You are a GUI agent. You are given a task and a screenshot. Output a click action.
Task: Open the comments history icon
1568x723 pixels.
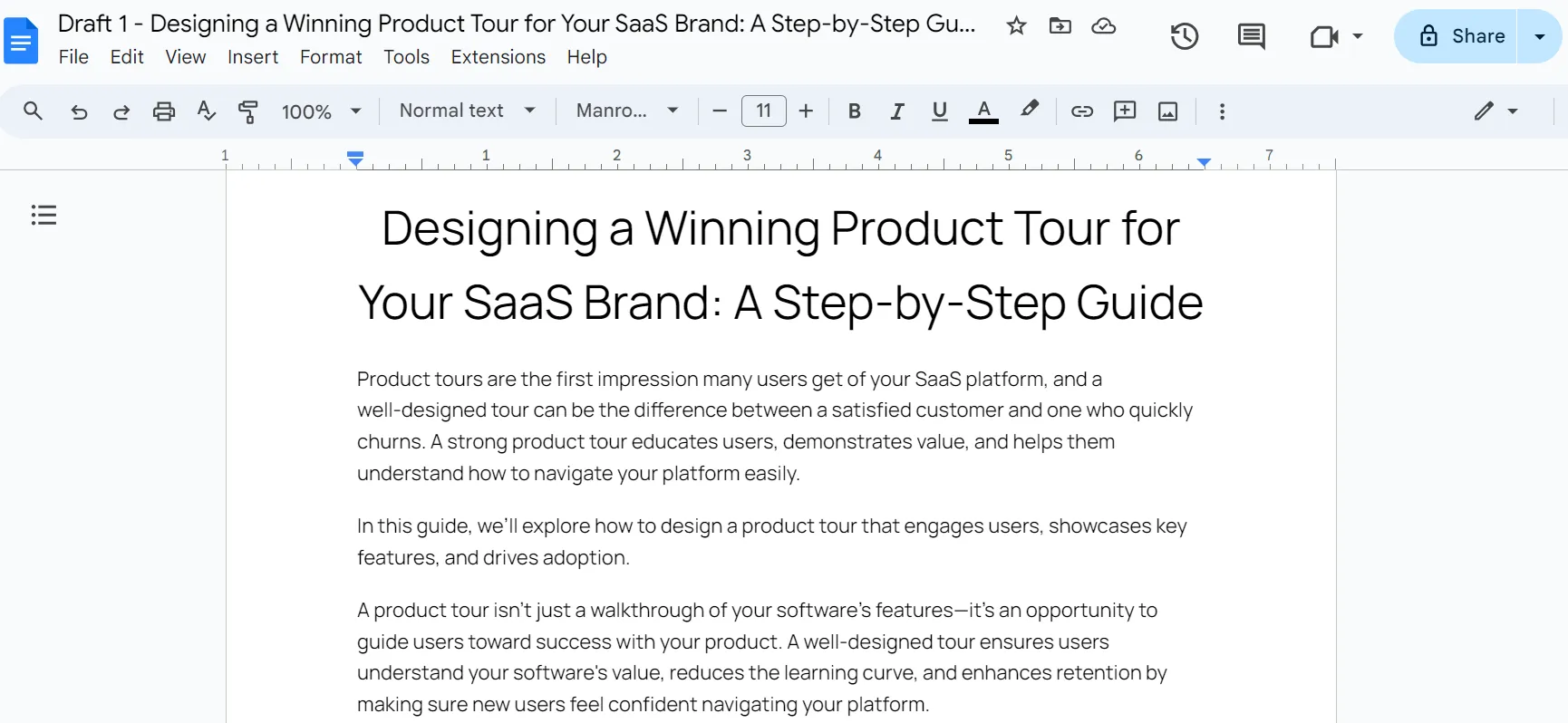coord(1251,36)
